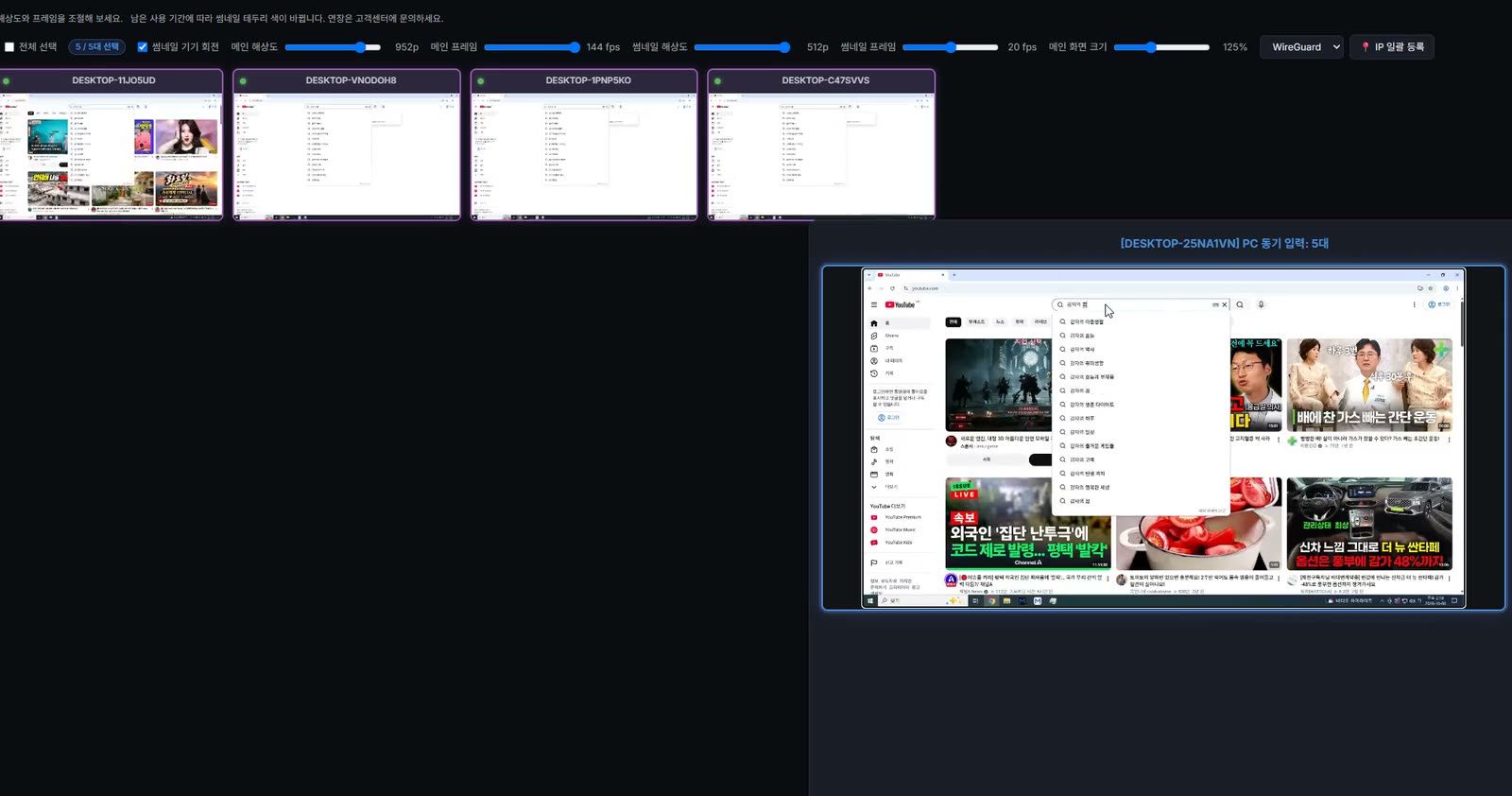The height and width of the screenshot is (796, 1512).
Task: Open YouTube Kids in sidebar
Action: (x=897, y=543)
